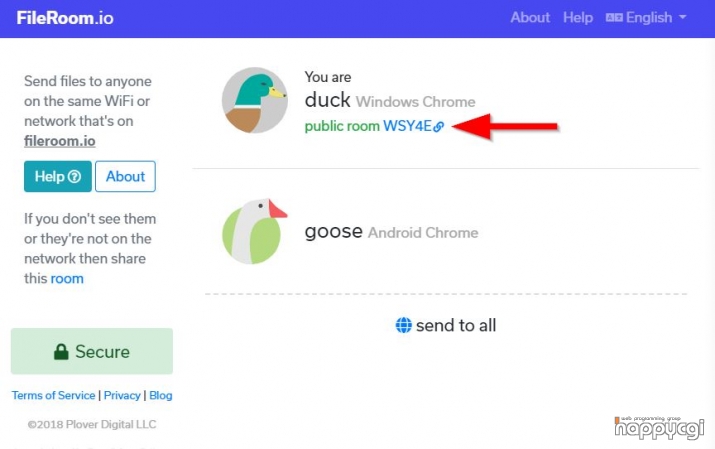Expand language menu using the caret arrow
This screenshot has width=715, height=449.
tap(683, 17)
